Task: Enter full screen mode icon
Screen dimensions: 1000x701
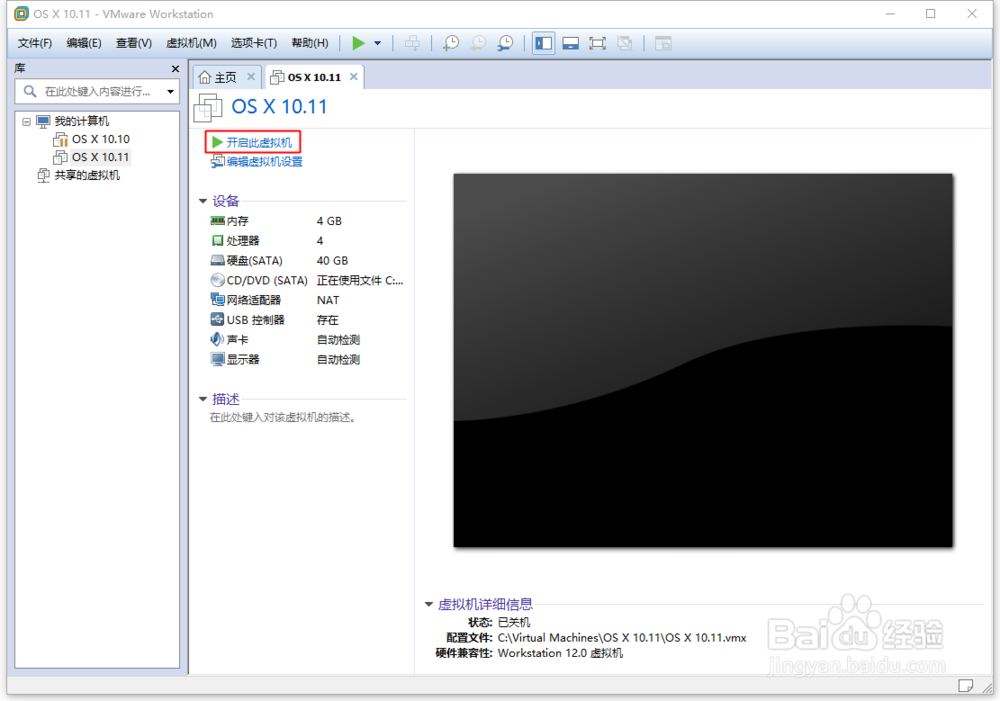Action: tap(598, 43)
